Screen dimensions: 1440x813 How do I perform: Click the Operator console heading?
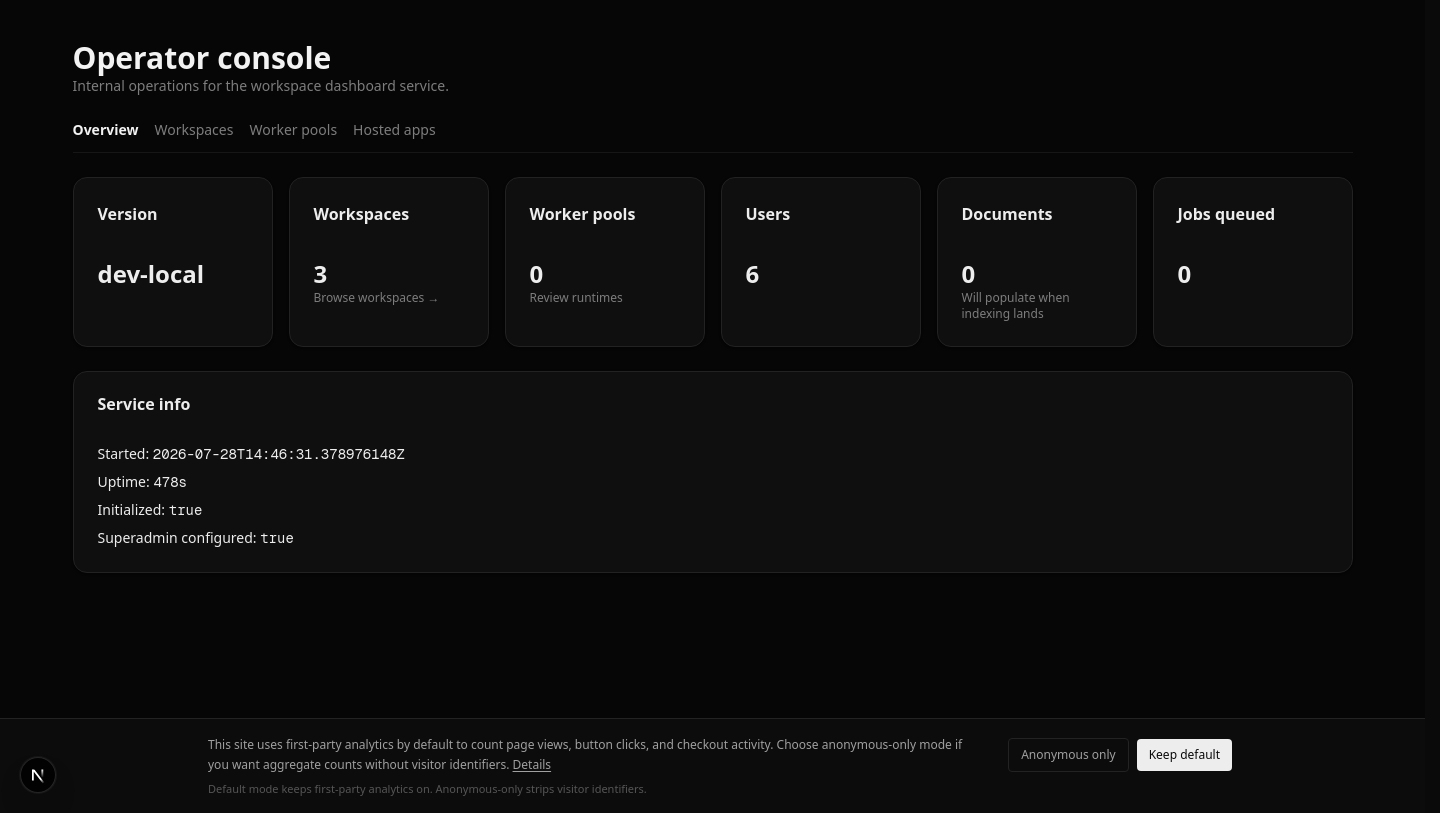coord(202,58)
